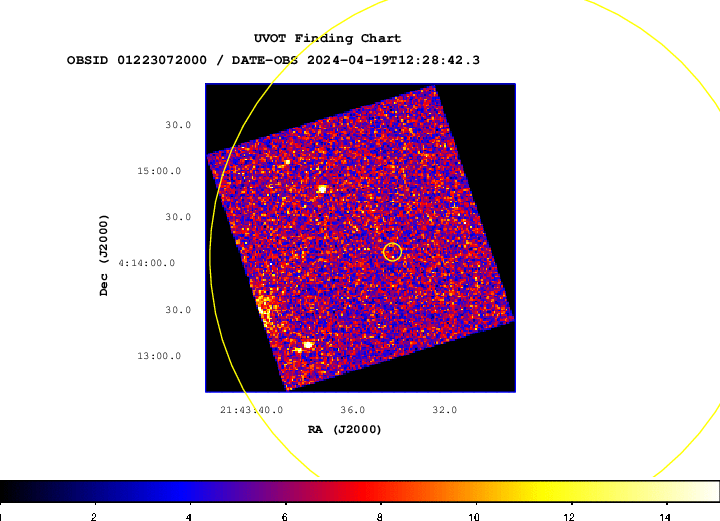Click the 4:14:00.0 declination tick label

(147, 263)
